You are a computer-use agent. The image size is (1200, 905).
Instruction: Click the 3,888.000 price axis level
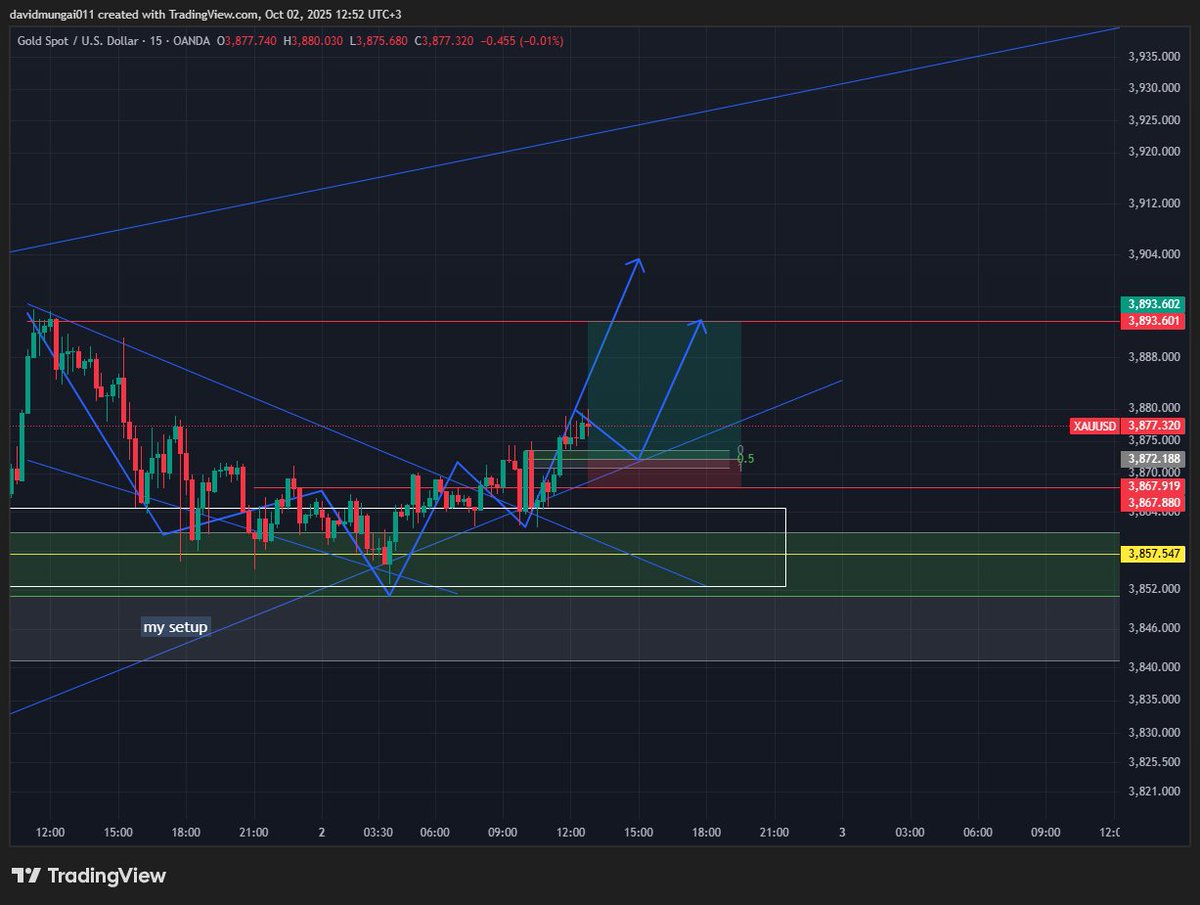1154,357
